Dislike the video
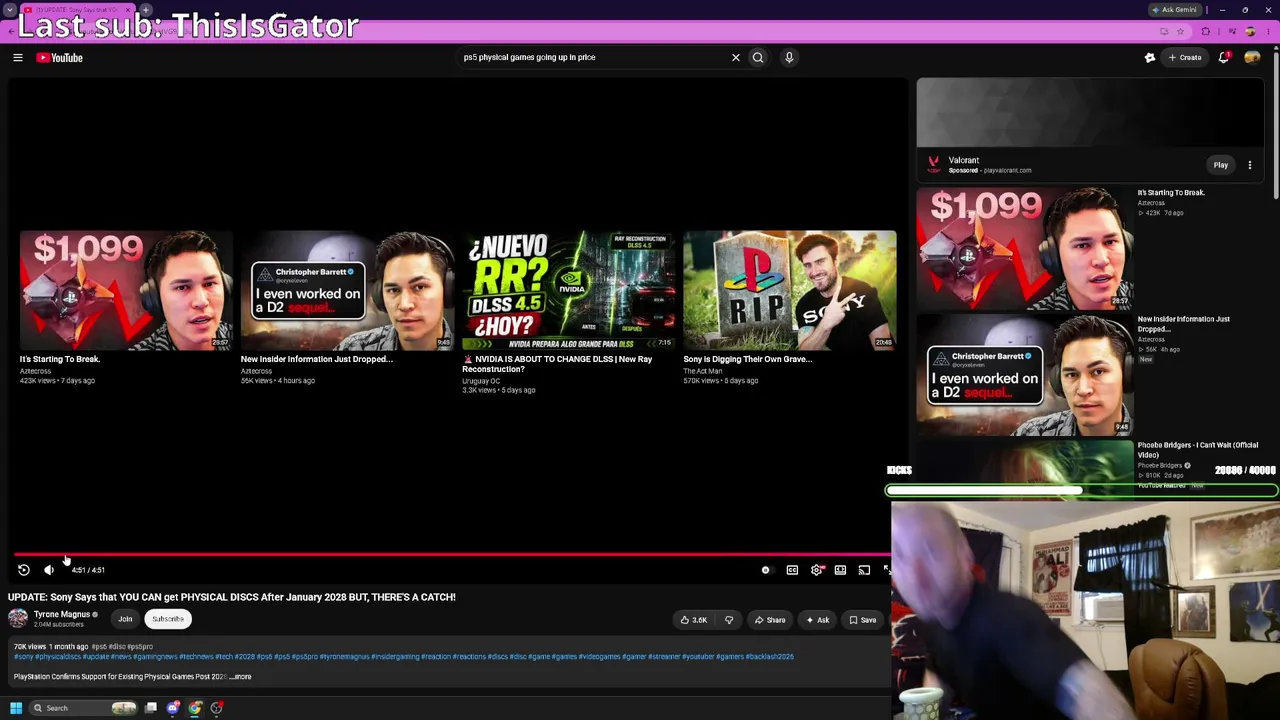This screenshot has width=1280, height=720. (729, 620)
